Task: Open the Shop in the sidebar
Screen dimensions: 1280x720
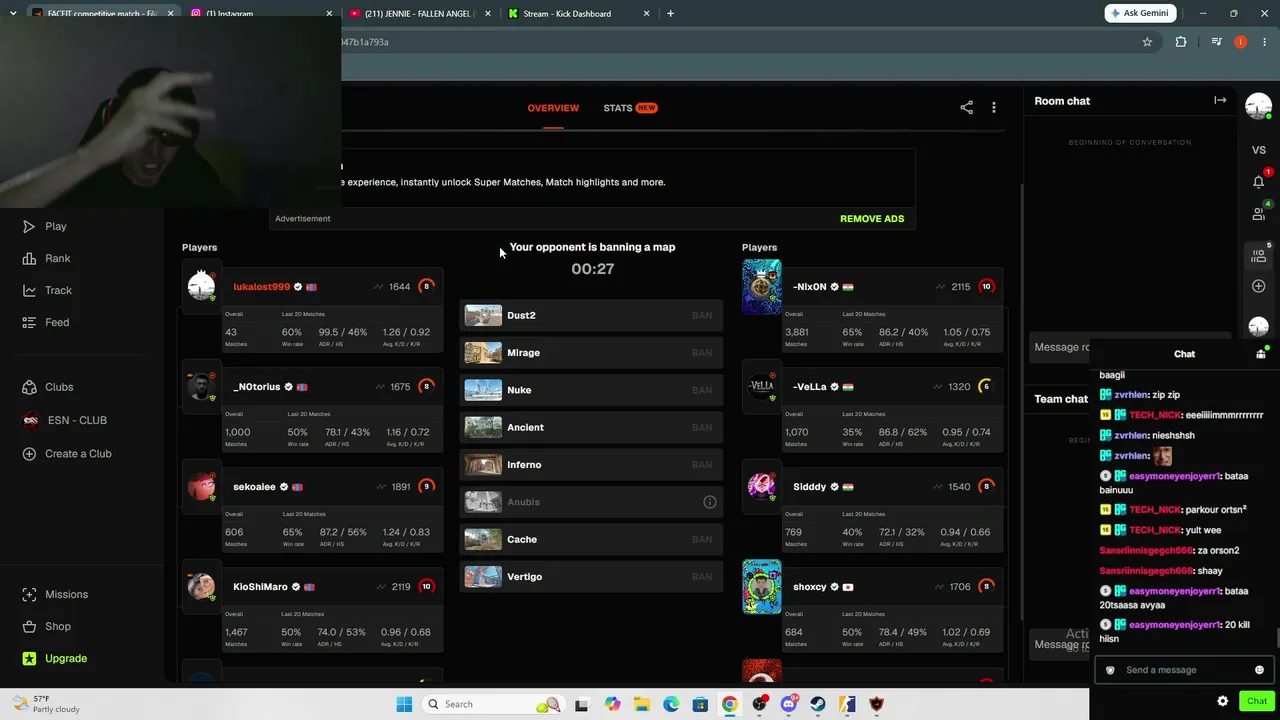Action: 46,626
